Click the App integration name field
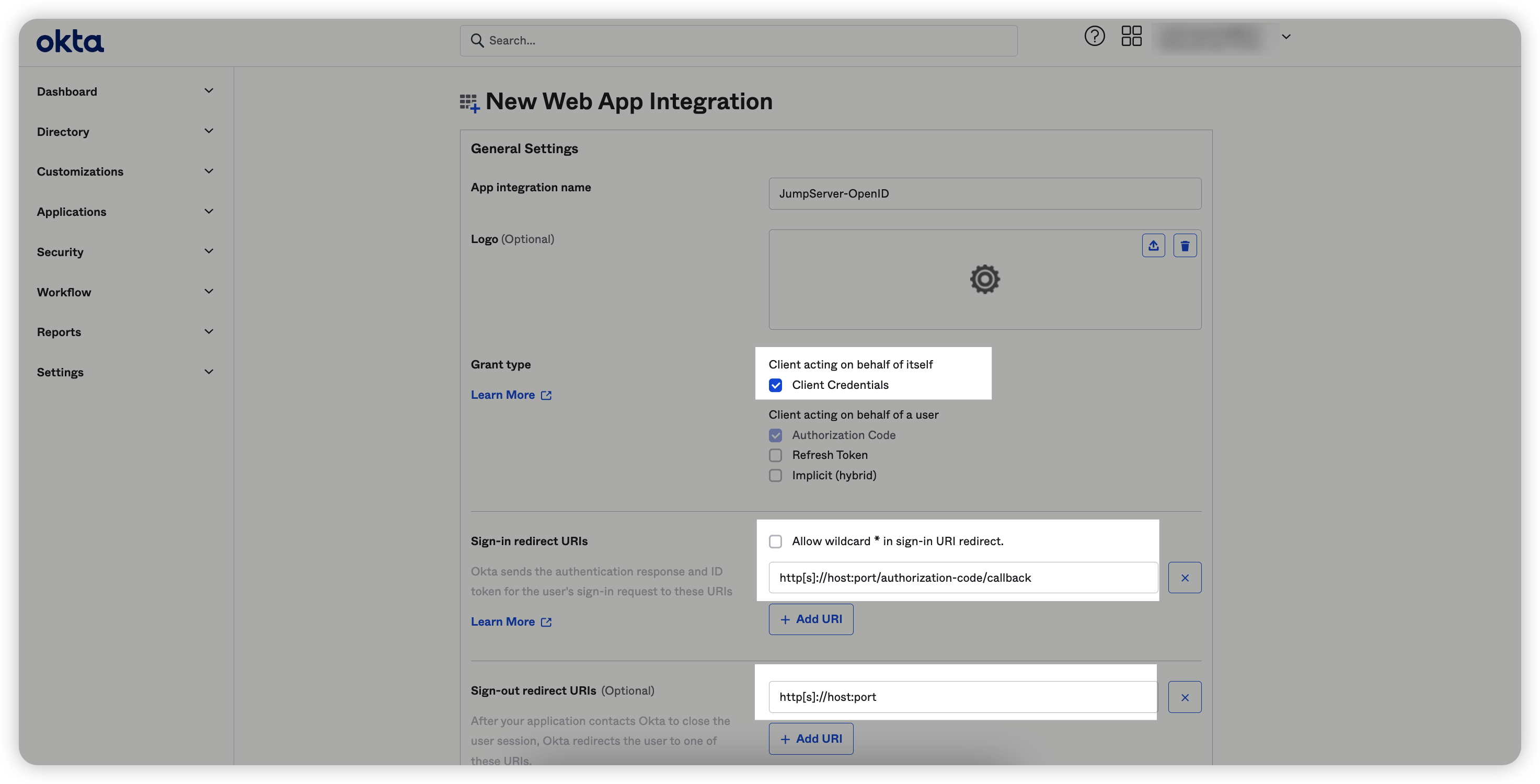Screen dimensions: 1540x784 pos(984,193)
